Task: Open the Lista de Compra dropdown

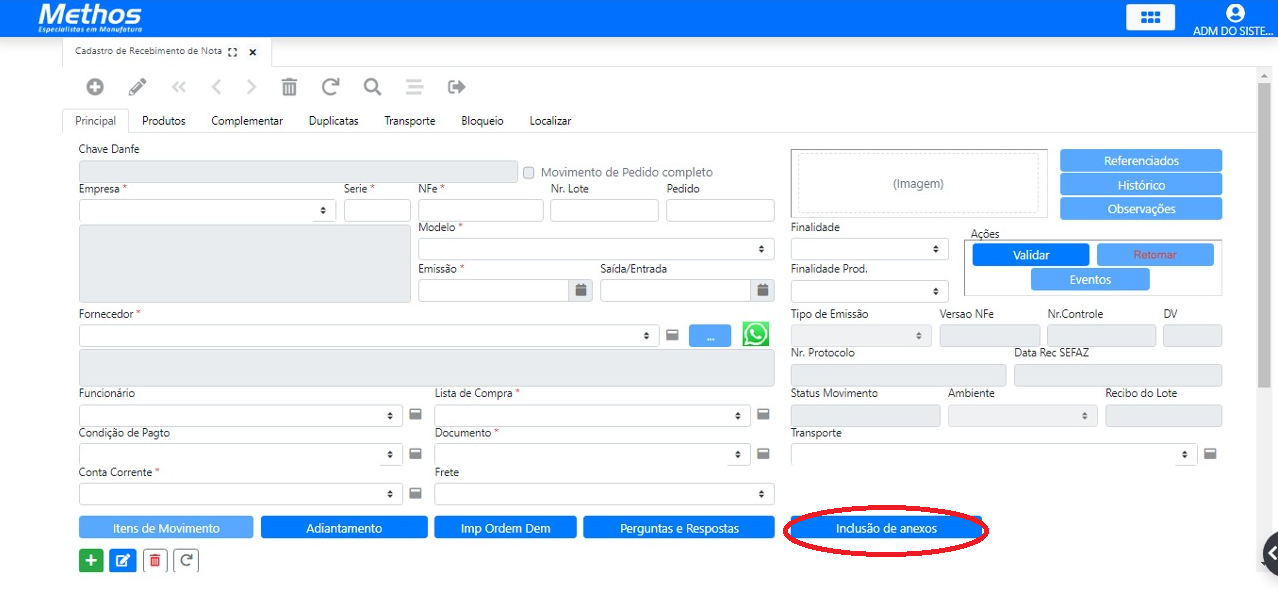Action: (592, 415)
